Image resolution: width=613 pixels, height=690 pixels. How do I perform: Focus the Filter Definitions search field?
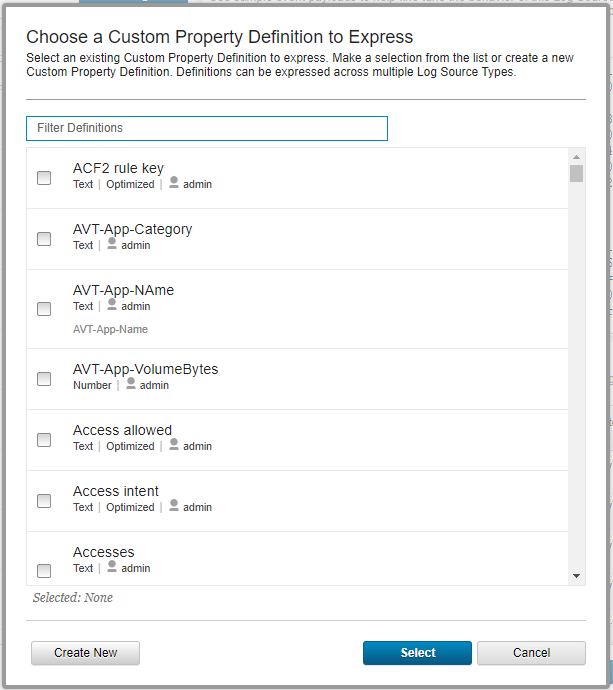coord(206,128)
